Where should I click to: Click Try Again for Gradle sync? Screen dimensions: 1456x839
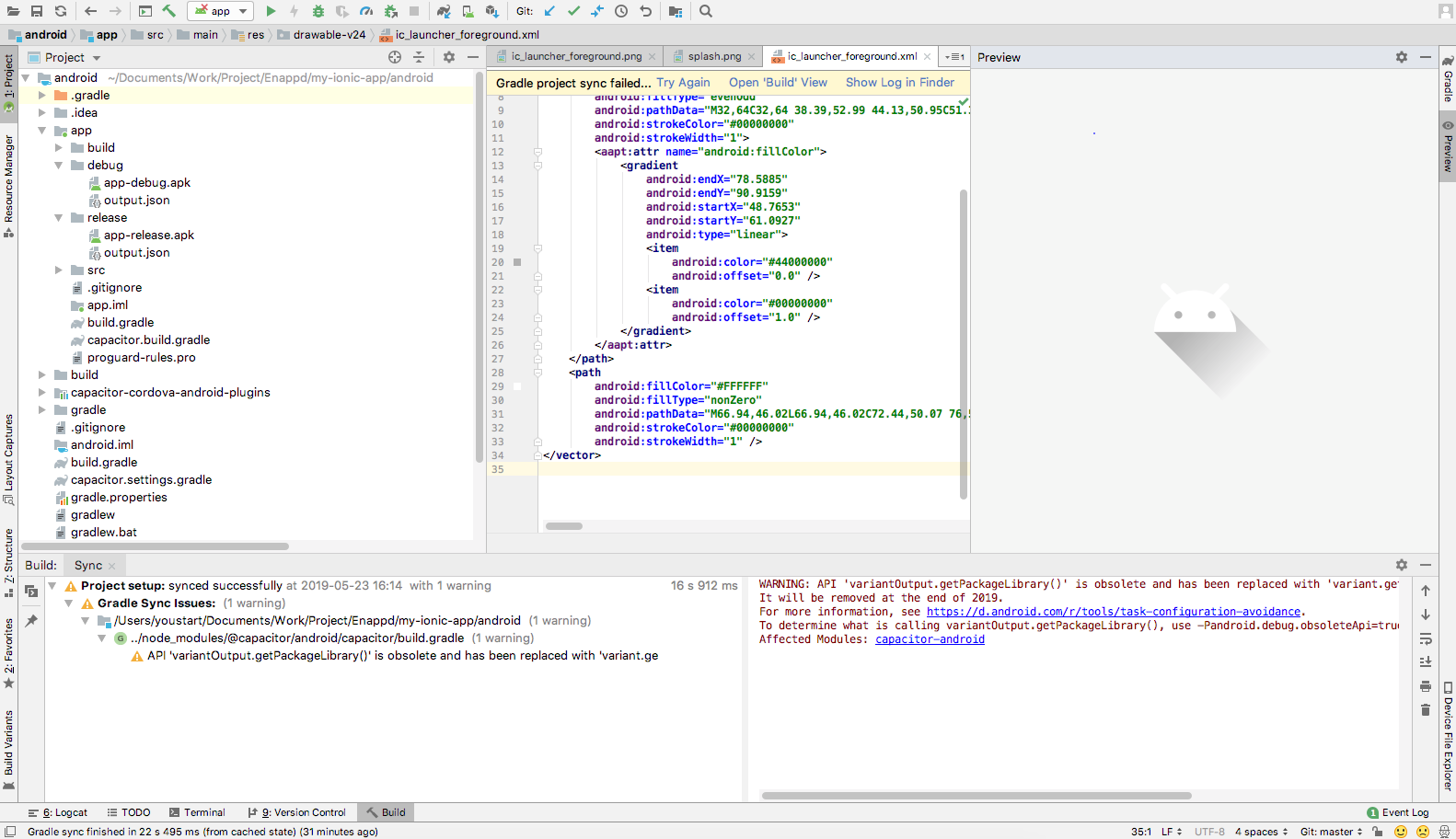pyautogui.click(x=683, y=83)
